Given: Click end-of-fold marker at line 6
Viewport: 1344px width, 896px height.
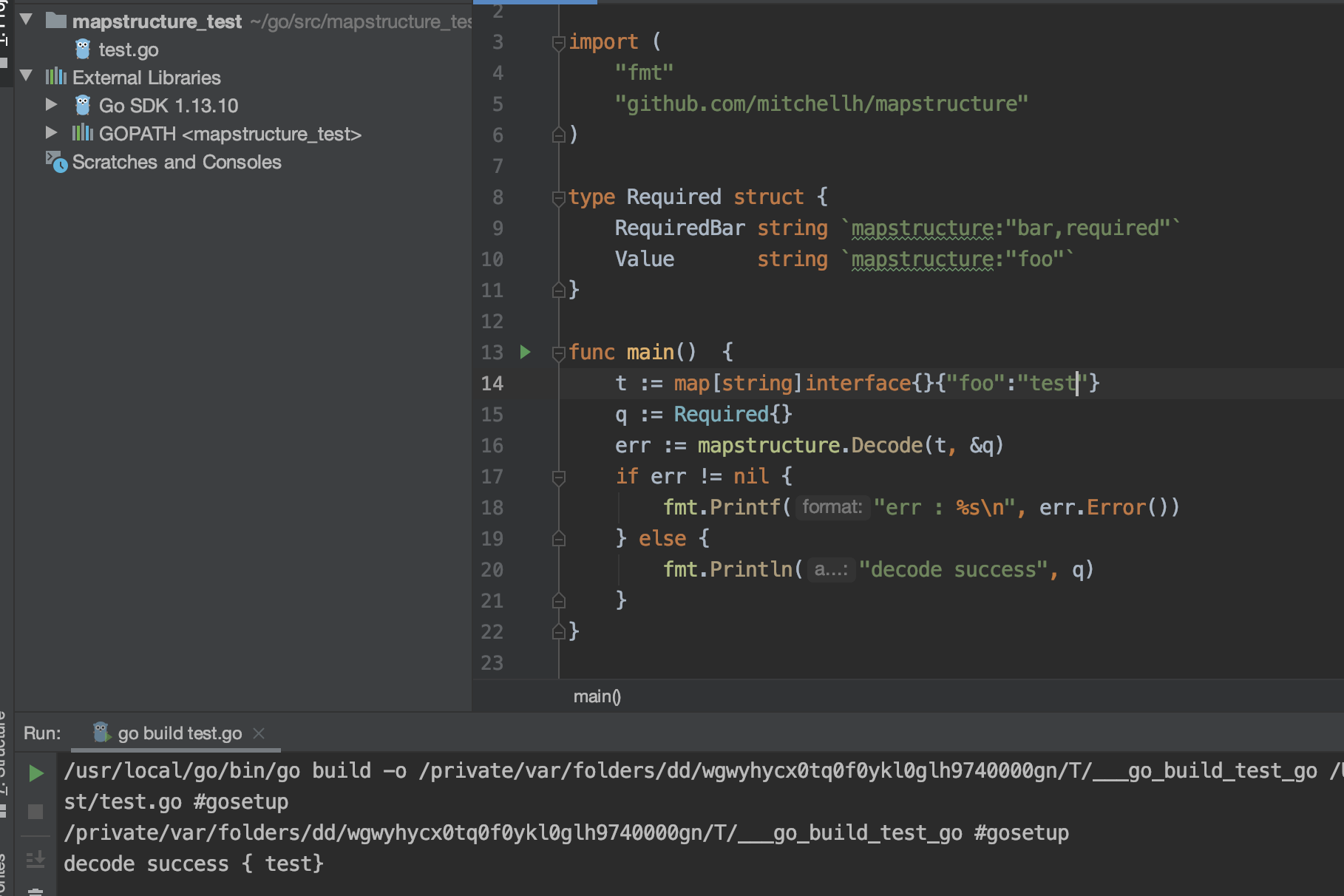Looking at the screenshot, I should (x=559, y=135).
